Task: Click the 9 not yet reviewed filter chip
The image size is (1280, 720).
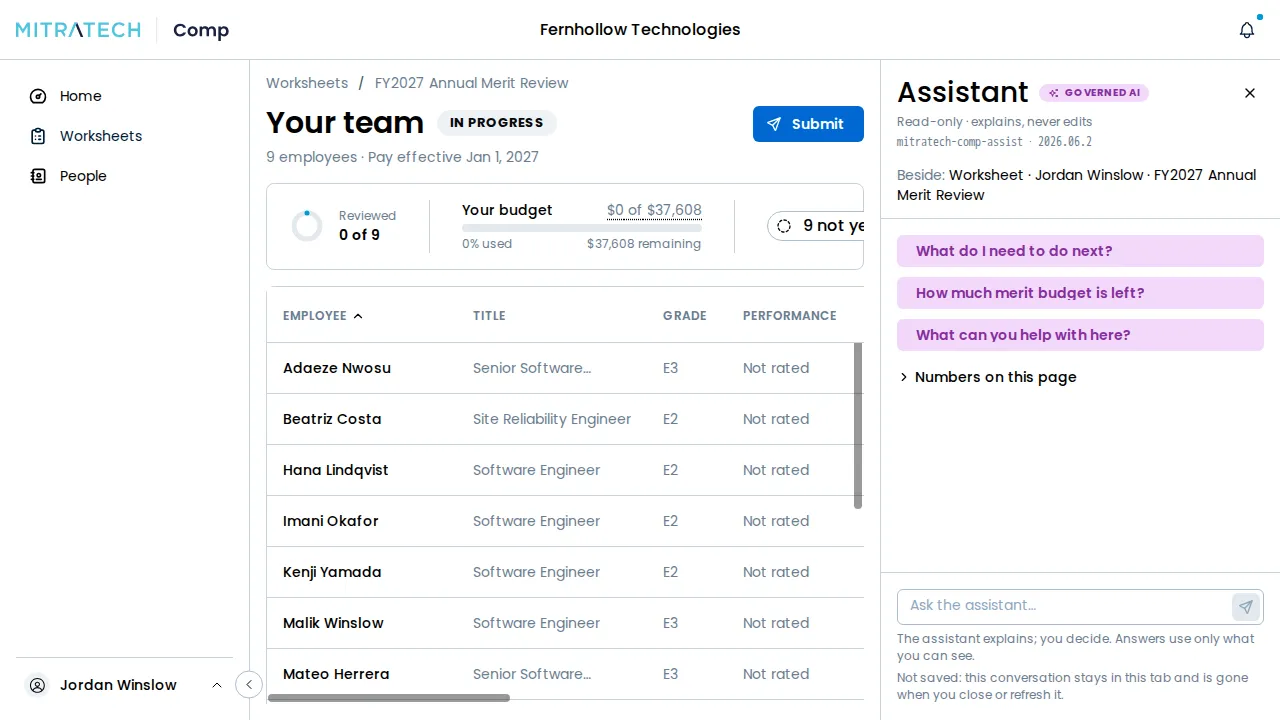Action: [816, 226]
